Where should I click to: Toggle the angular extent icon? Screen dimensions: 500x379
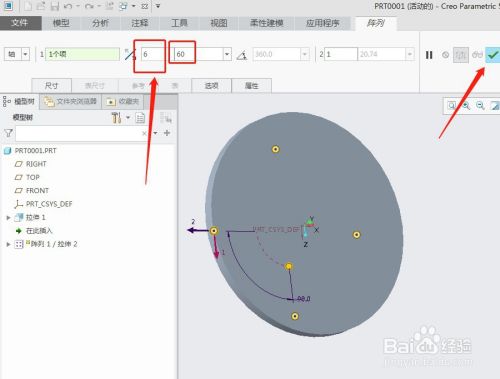click(242, 55)
